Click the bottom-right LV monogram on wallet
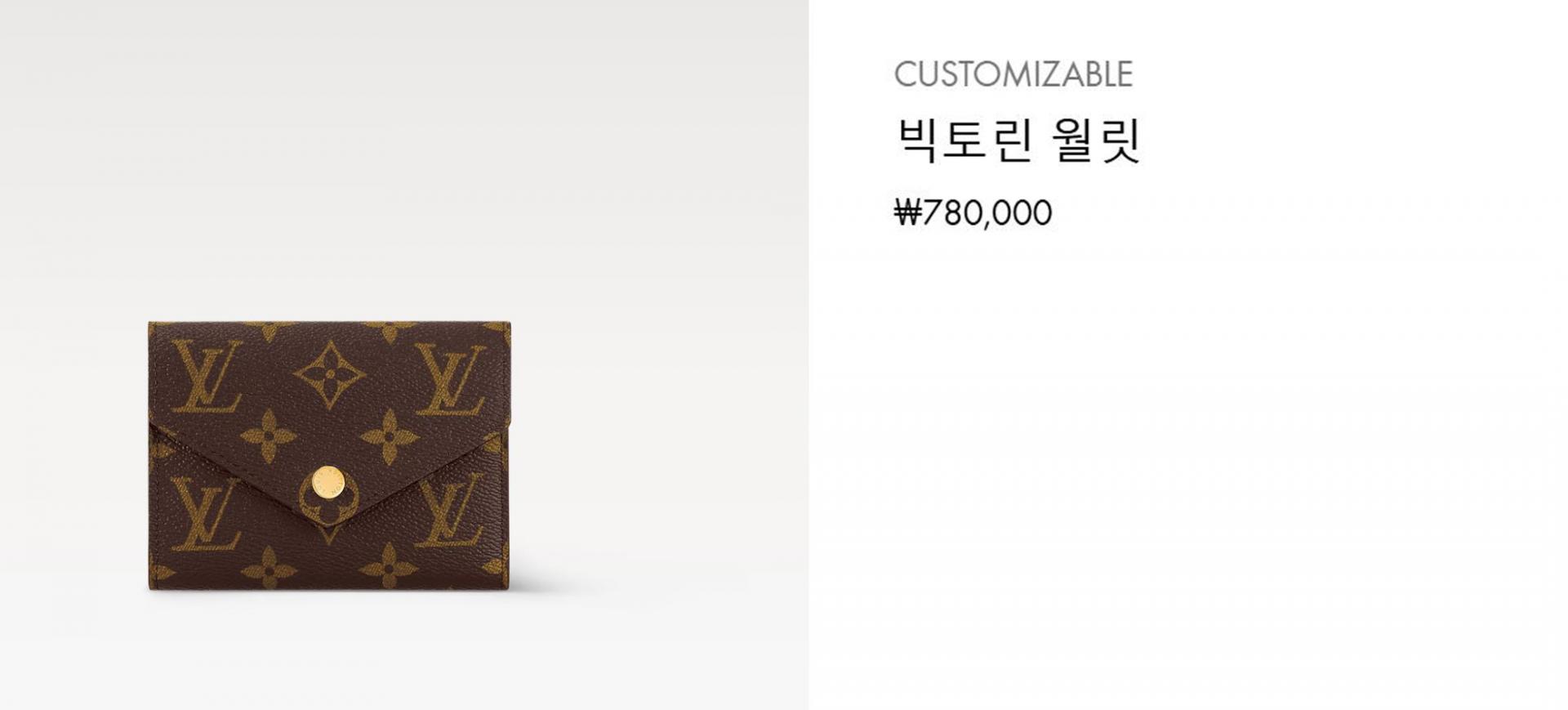1568x710 pixels. [x=449, y=511]
